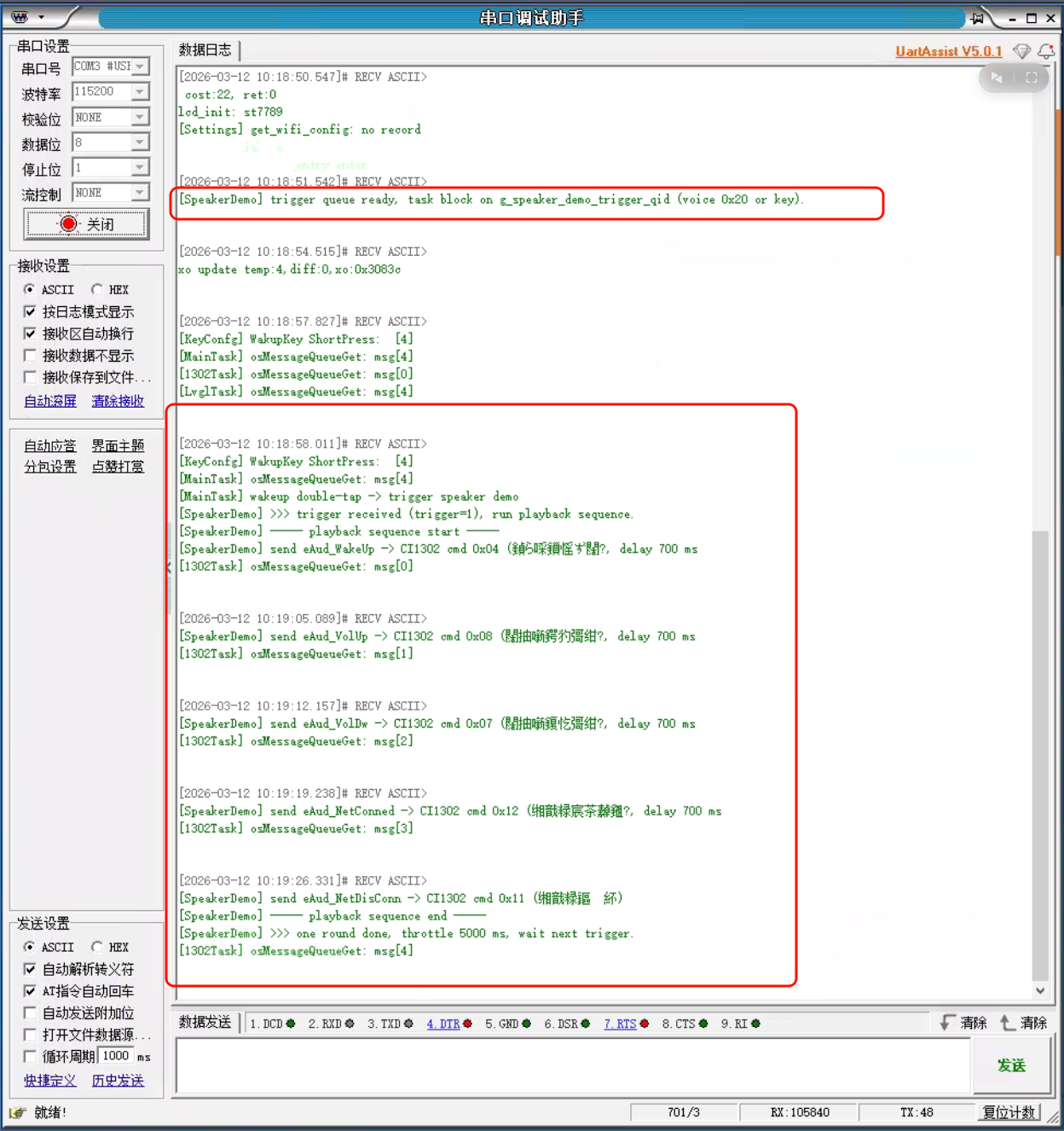Screen dimensions: 1064x1131
Task: Click the data send text input box
Action: [x=573, y=1066]
